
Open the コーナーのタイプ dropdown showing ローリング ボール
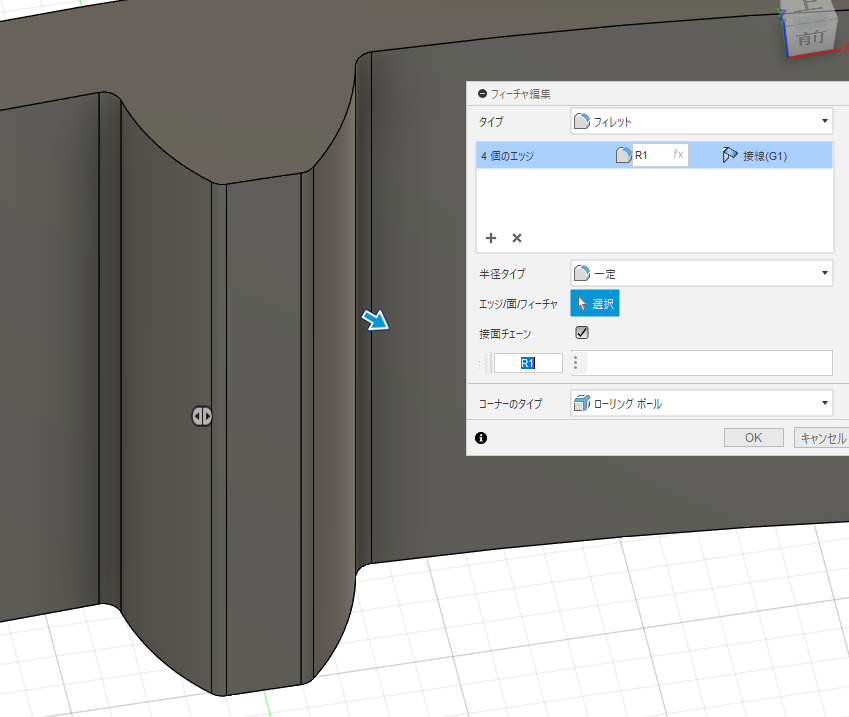700,404
